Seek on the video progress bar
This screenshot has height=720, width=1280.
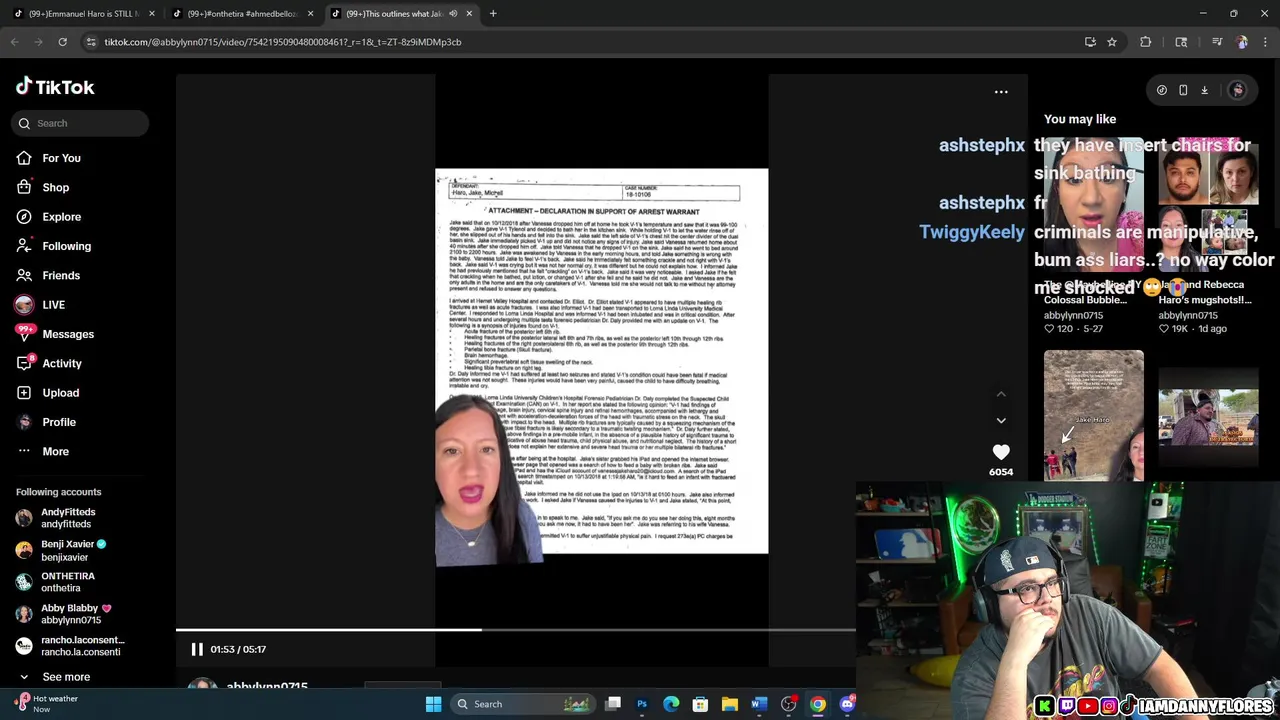point(515,630)
